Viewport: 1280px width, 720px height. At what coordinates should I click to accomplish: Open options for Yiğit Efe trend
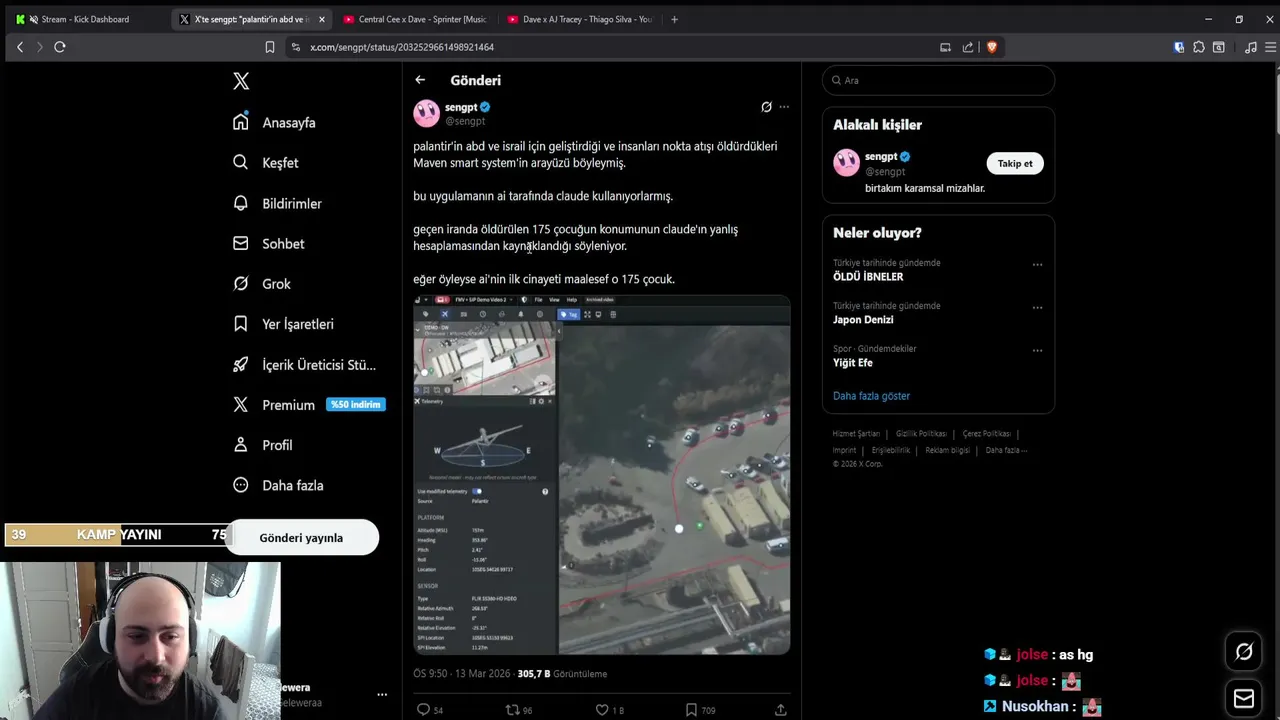point(1037,351)
